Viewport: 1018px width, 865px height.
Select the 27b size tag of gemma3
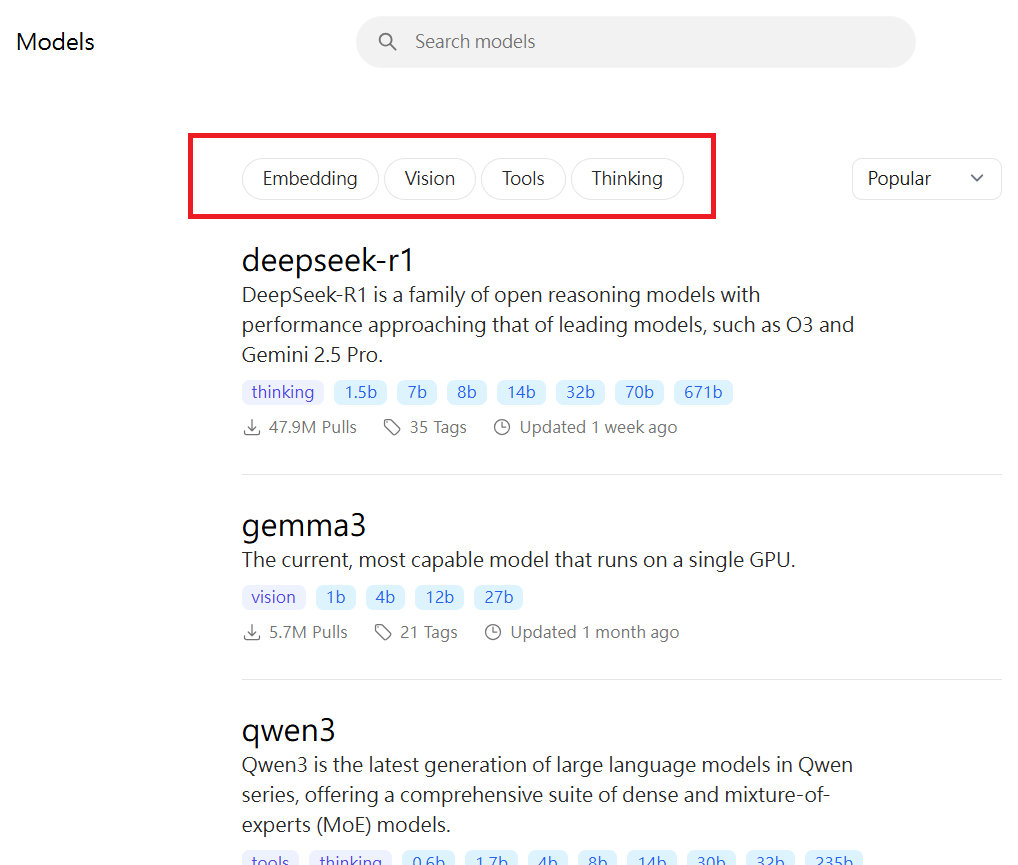499,597
